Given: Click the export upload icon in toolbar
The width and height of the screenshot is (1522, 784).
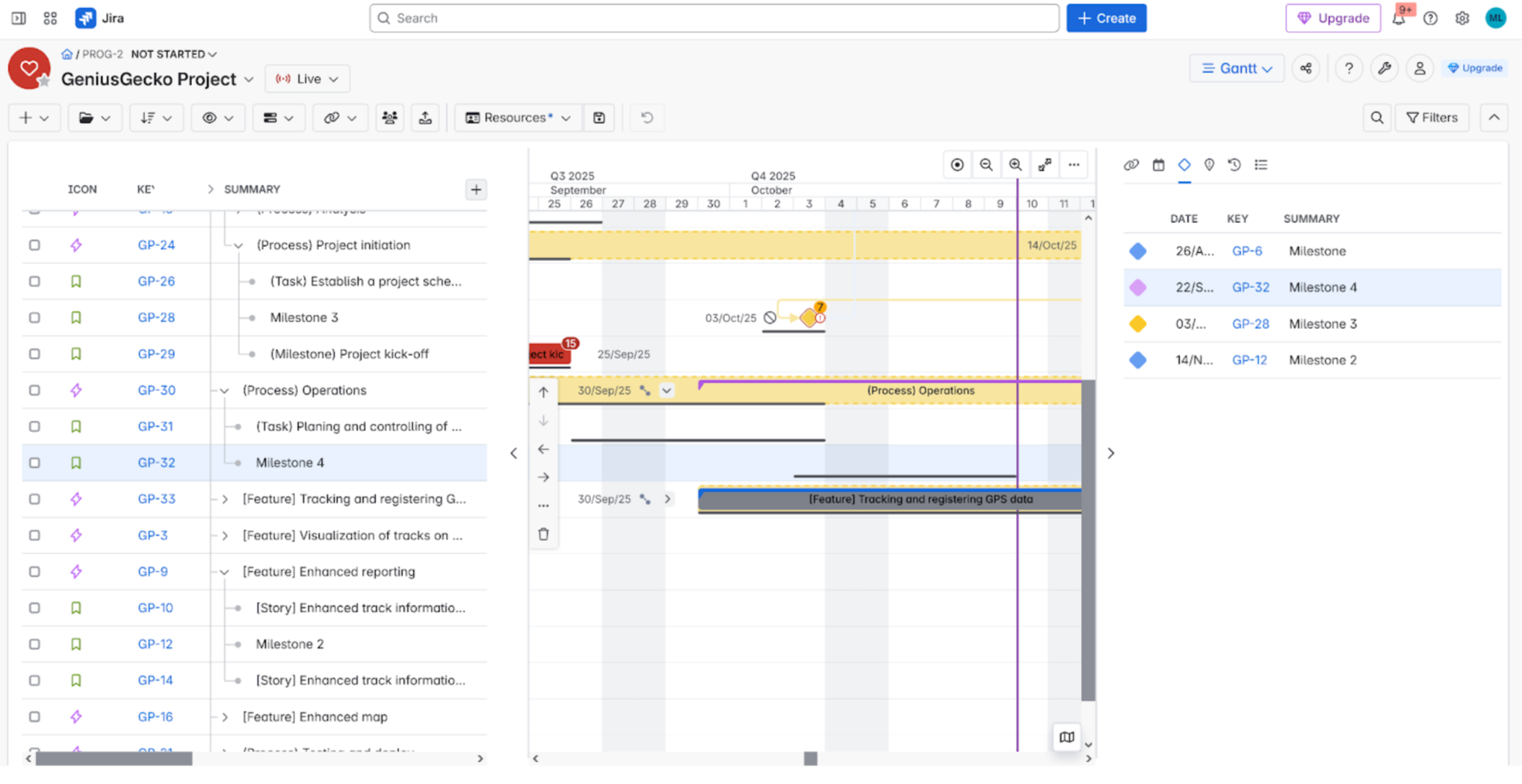Looking at the screenshot, I should pos(426,118).
